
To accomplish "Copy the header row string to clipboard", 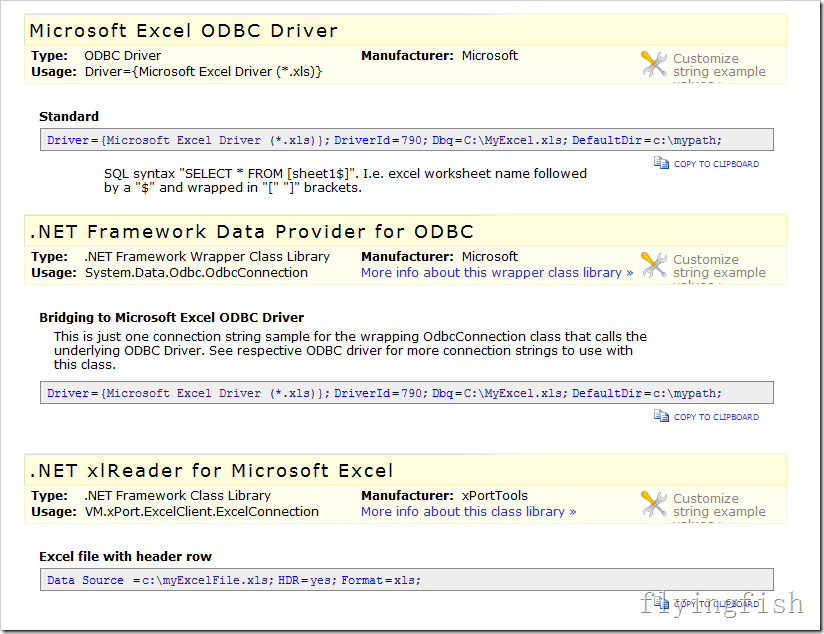I will pyautogui.click(x=716, y=604).
